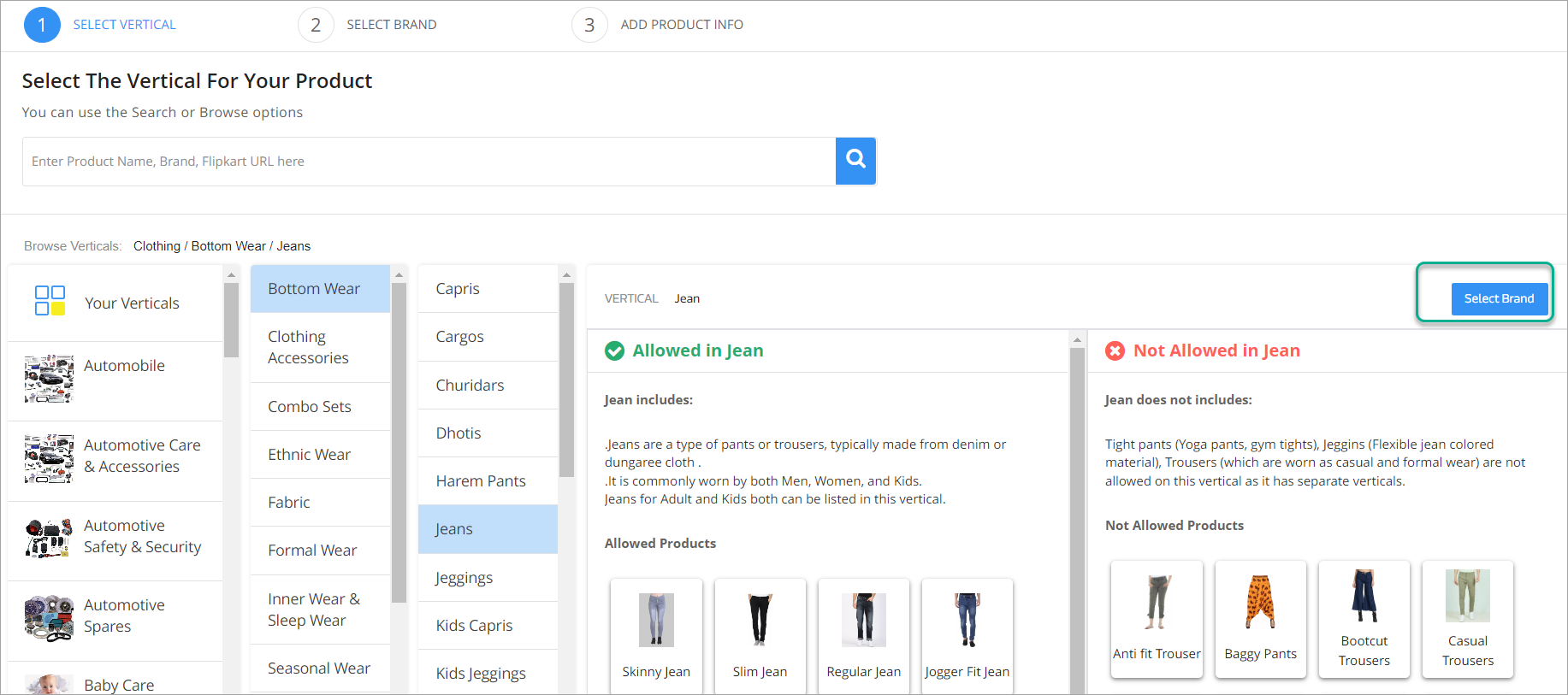Choose Cargos vertical
Screen dimensions: 1568x695
point(488,337)
